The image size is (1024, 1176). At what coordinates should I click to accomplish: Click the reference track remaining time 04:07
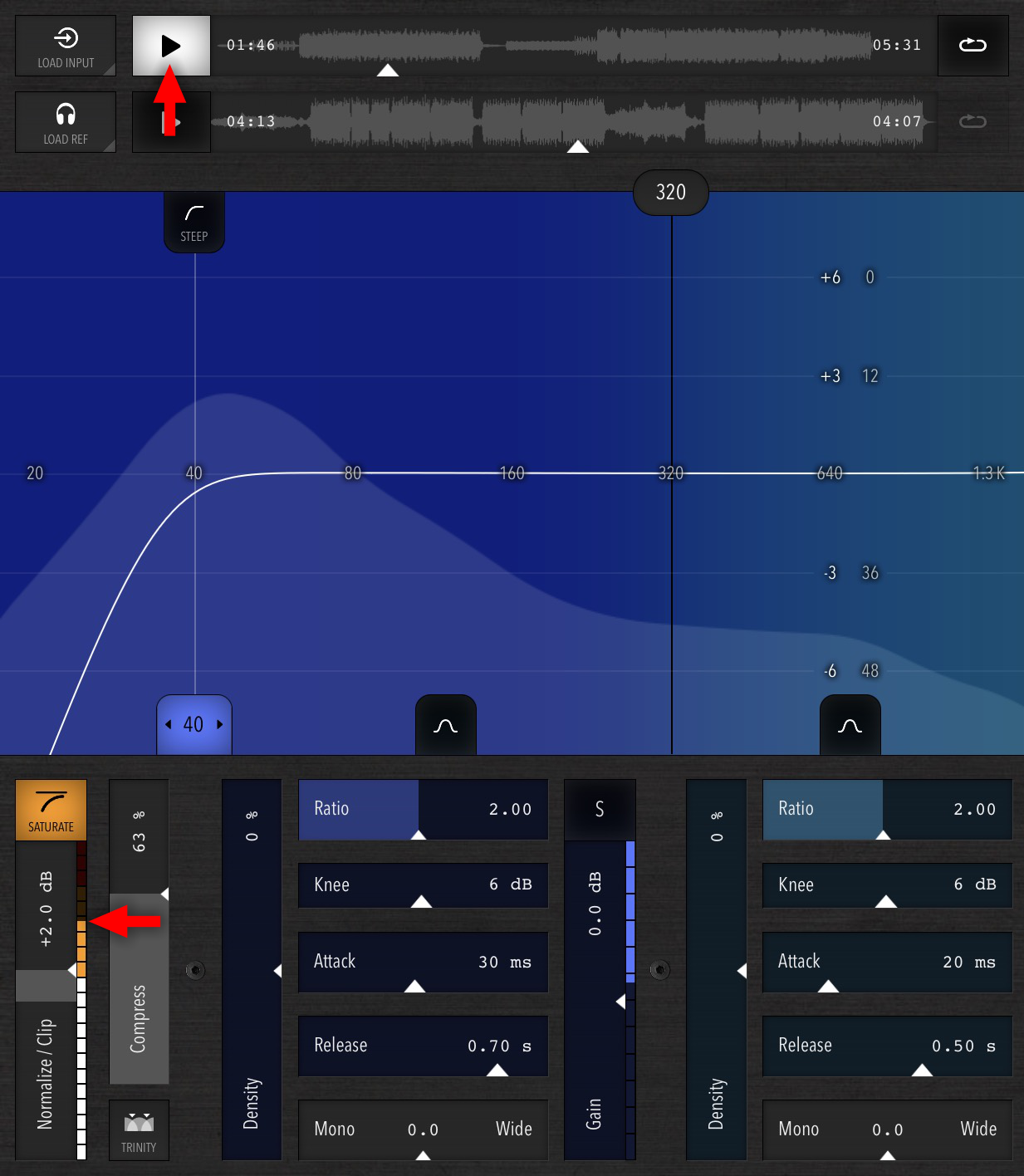[x=897, y=122]
